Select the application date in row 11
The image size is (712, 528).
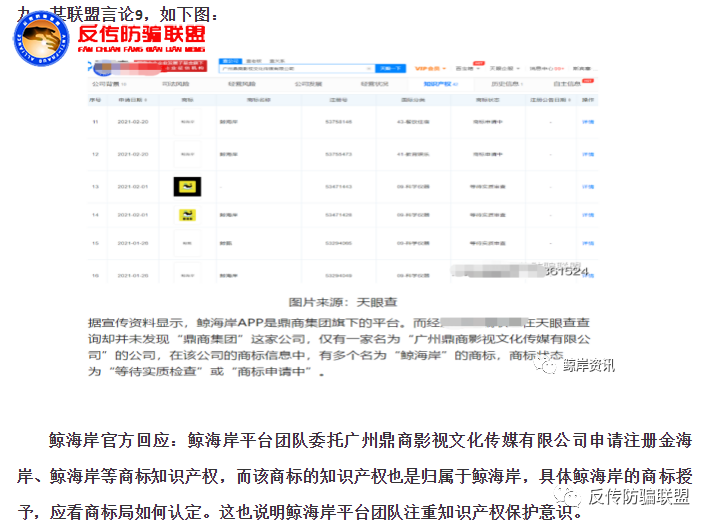click(x=133, y=122)
